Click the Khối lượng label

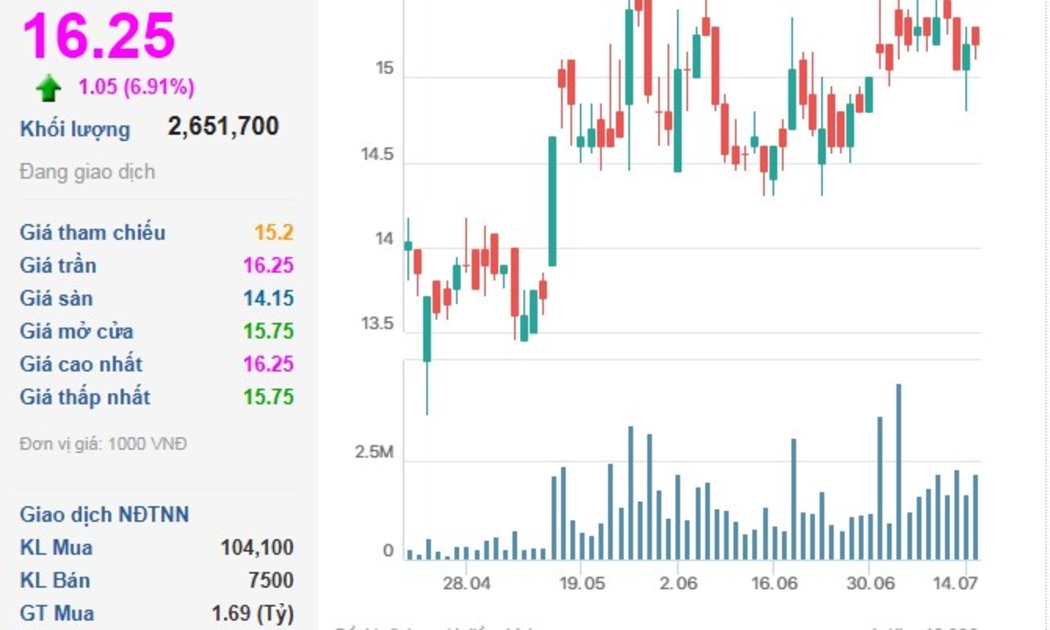(x=75, y=129)
